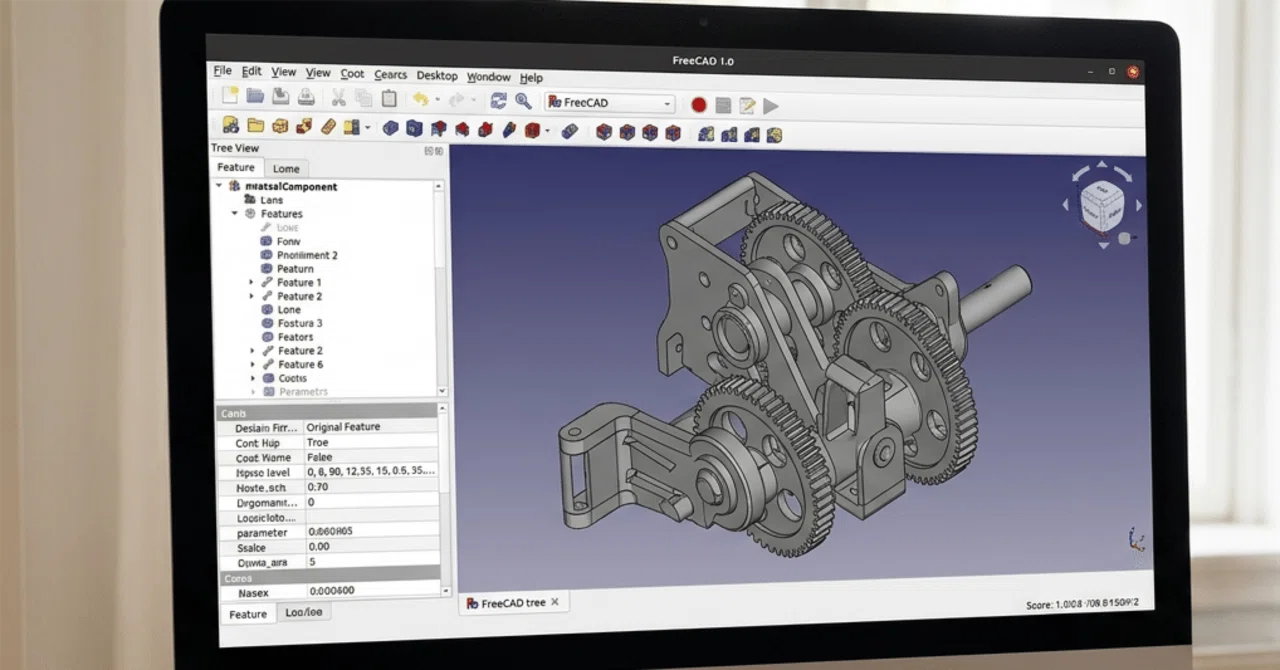Create a new document with the blank page icon
The height and width of the screenshot is (670, 1280).
[x=230, y=97]
